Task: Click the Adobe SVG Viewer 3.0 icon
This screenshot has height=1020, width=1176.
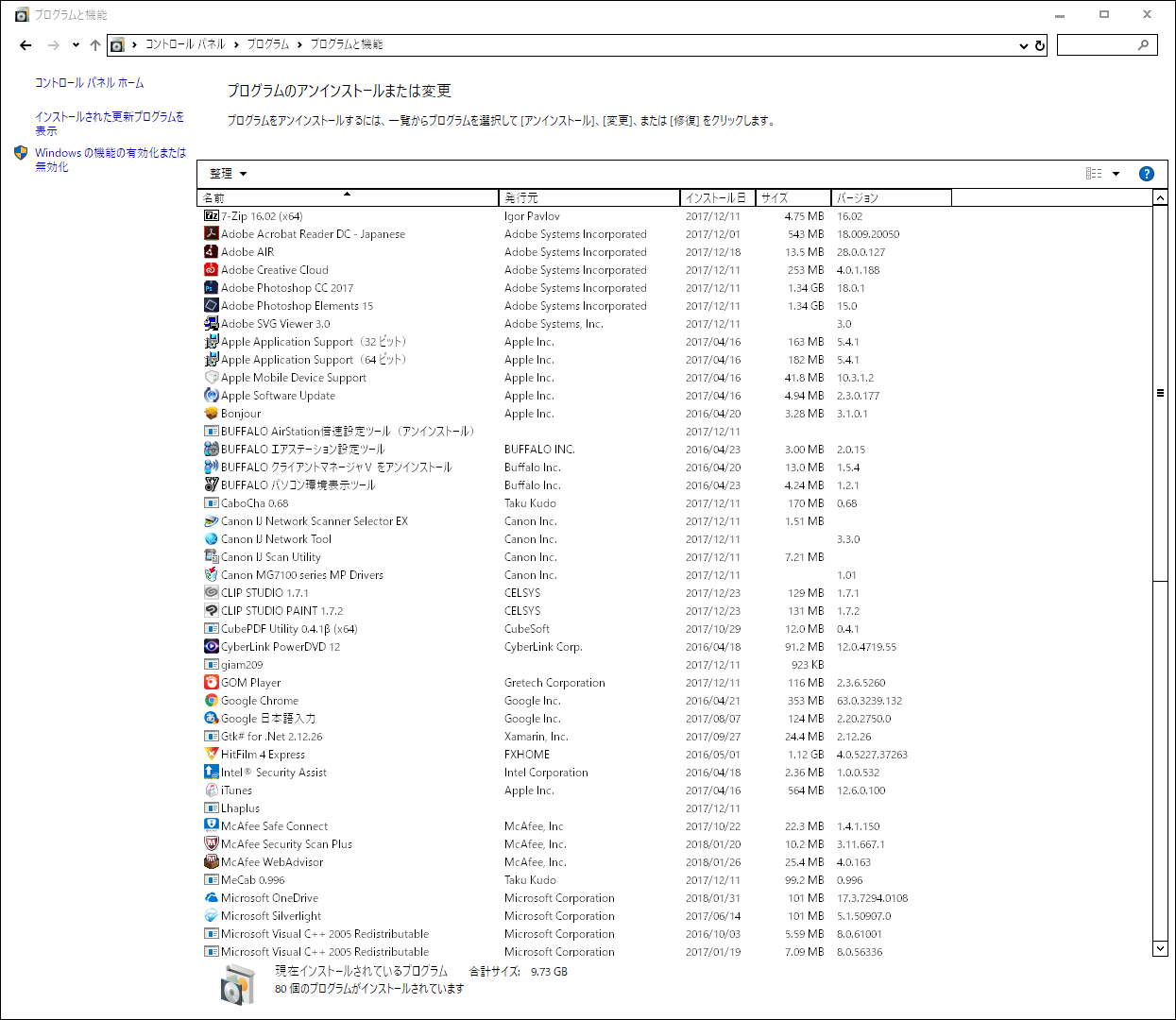Action: pyautogui.click(x=212, y=324)
